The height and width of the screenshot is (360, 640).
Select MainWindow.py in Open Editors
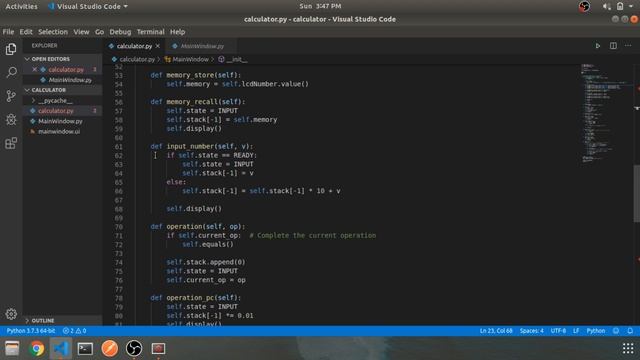coord(70,80)
